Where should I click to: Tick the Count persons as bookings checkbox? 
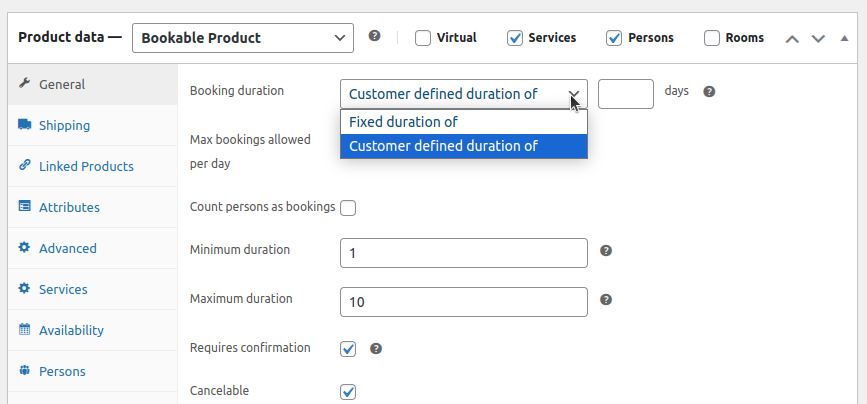pyautogui.click(x=348, y=208)
